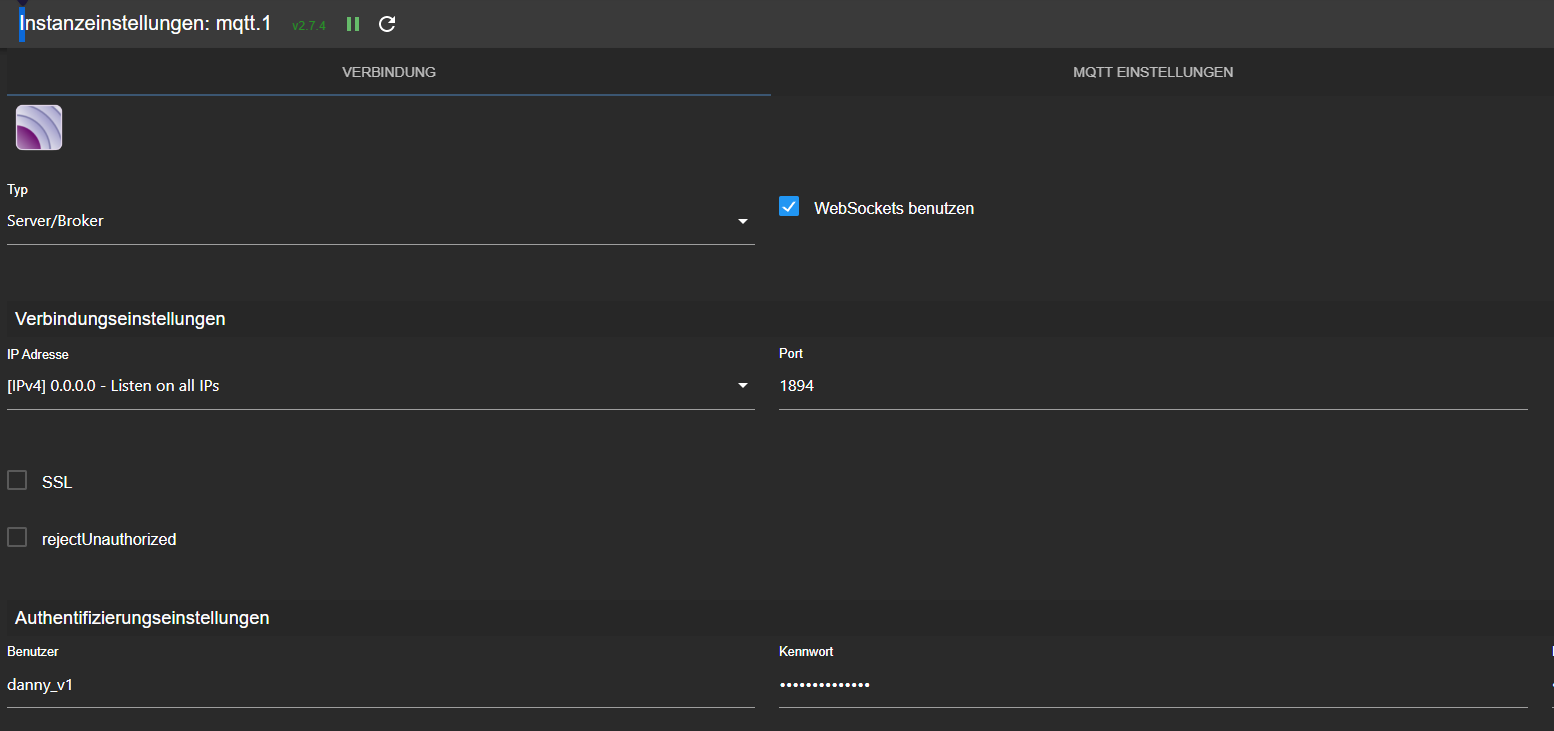Switch to the VERBINDUNG tab
Viewport: 1554px width, 731px height.
pos(389,72)
